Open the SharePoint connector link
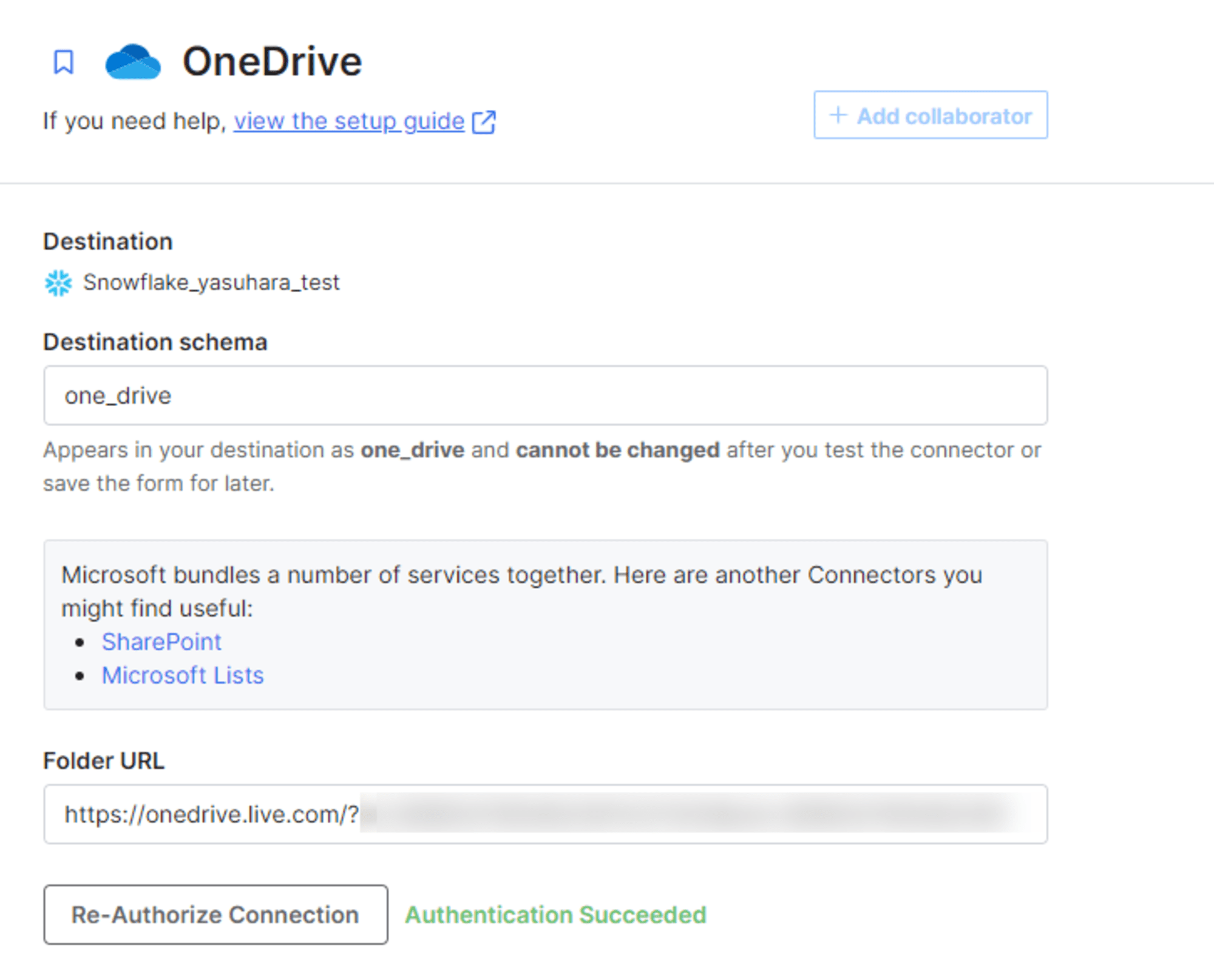The height and width of the screenshot is (980, 1214). (x=161, y=642)
